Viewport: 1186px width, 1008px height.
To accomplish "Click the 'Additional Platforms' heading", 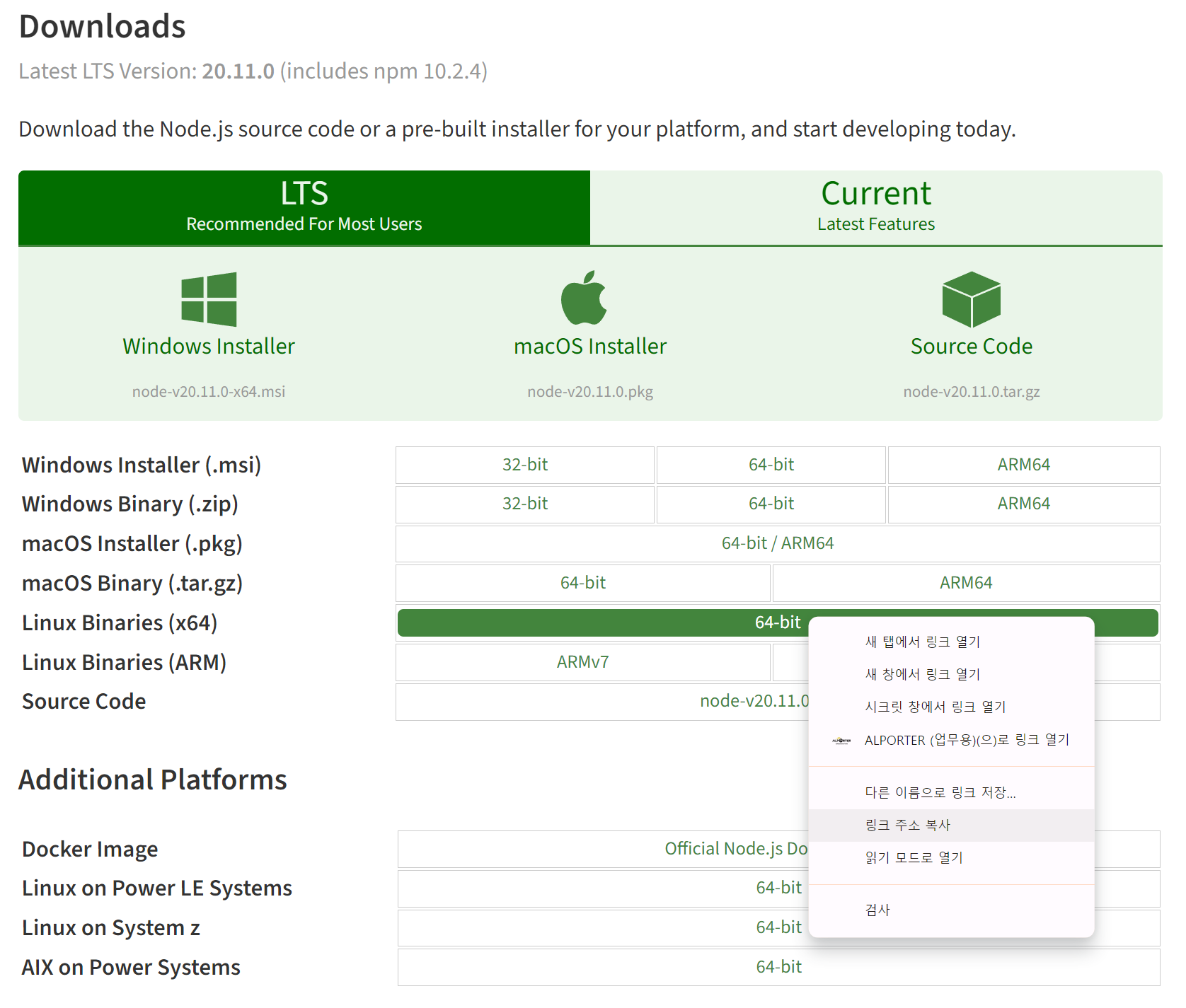I will (x=153, y=780).
